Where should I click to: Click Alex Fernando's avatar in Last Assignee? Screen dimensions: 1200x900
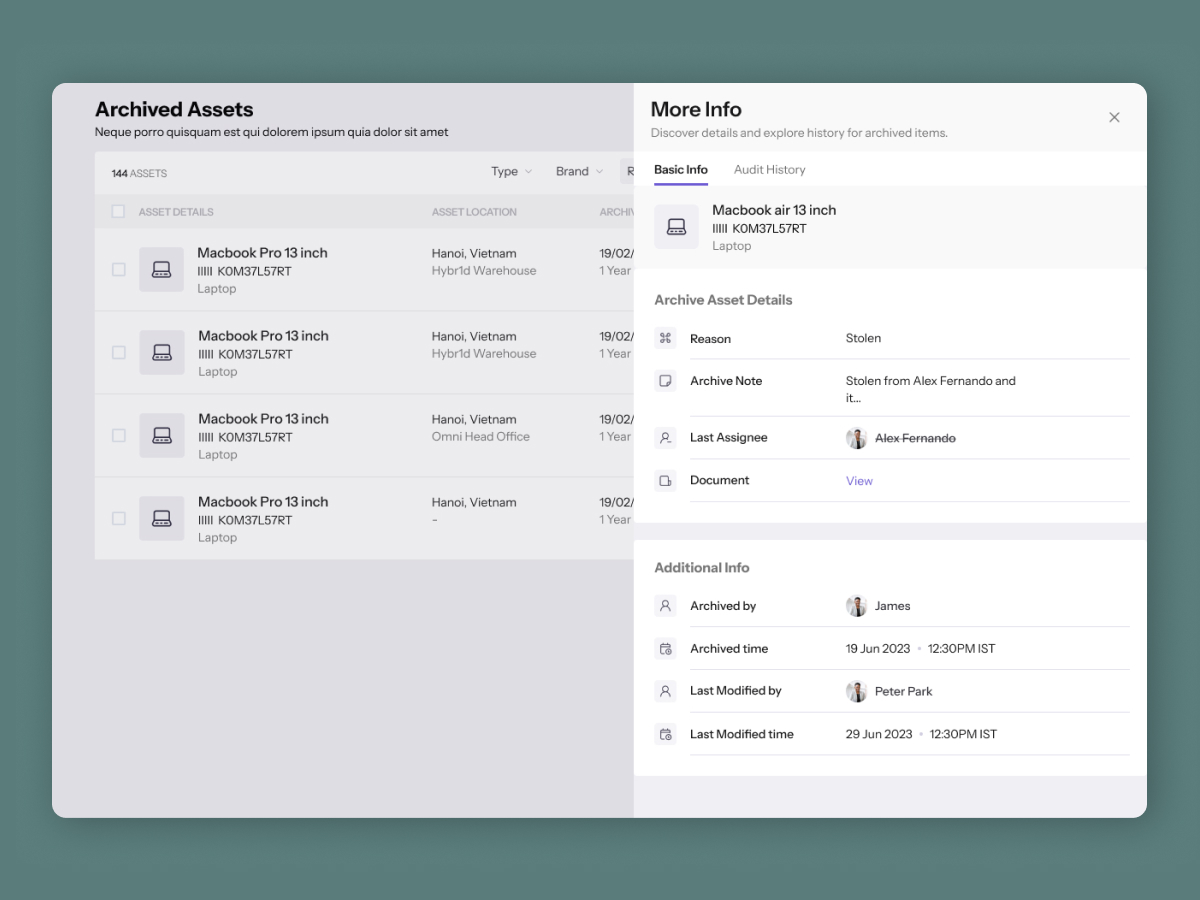coord(856,438)
